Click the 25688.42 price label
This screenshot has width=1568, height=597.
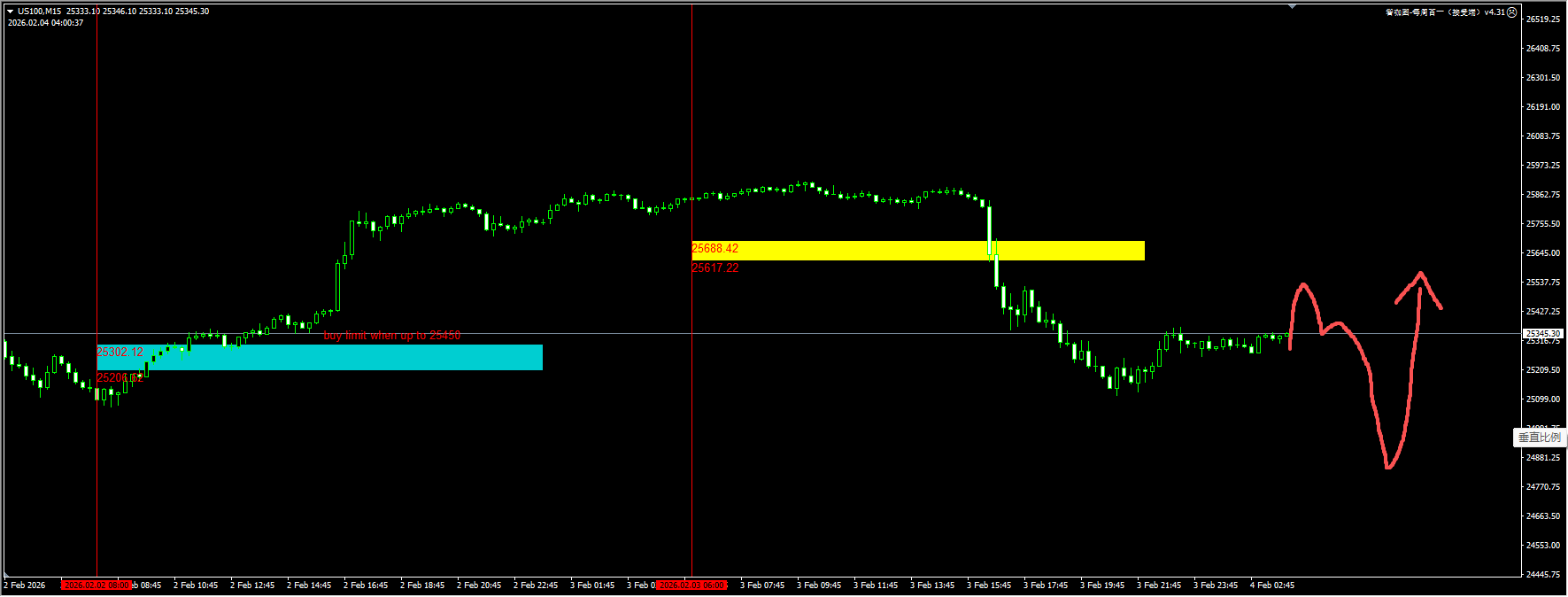(x=714, y=249)
